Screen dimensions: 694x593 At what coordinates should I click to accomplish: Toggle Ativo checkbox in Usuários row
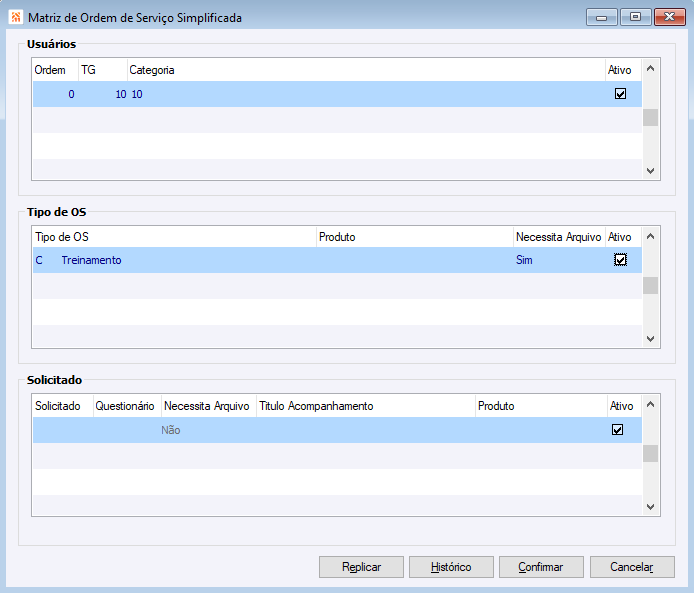pos(620,94)
